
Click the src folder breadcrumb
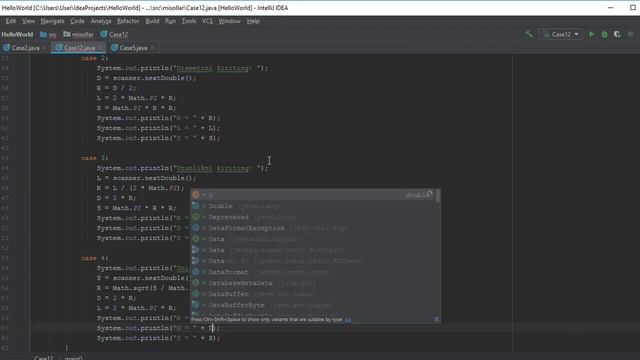pos(48,35)
